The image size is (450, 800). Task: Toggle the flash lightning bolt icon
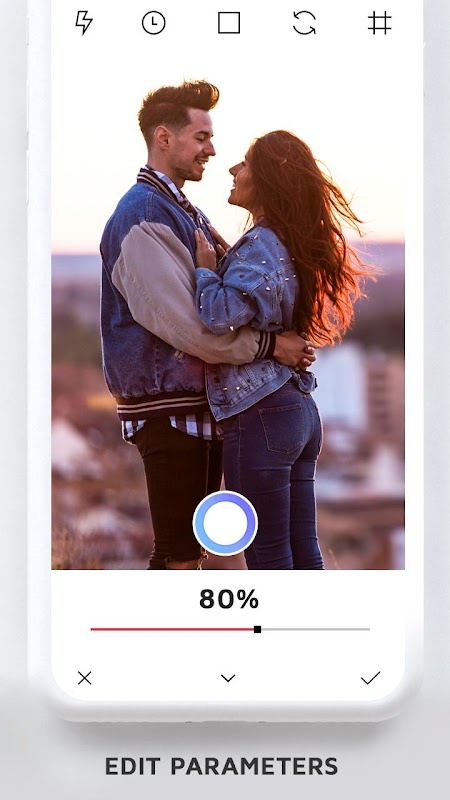click(84, 23)
